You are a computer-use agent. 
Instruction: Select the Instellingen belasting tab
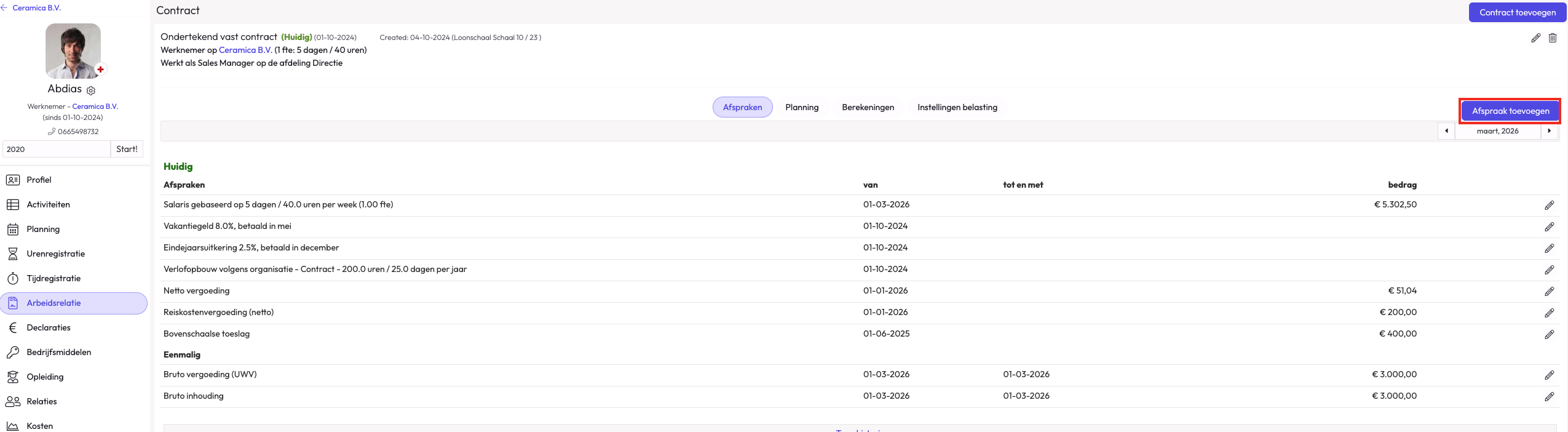click(x=957, y=107)
